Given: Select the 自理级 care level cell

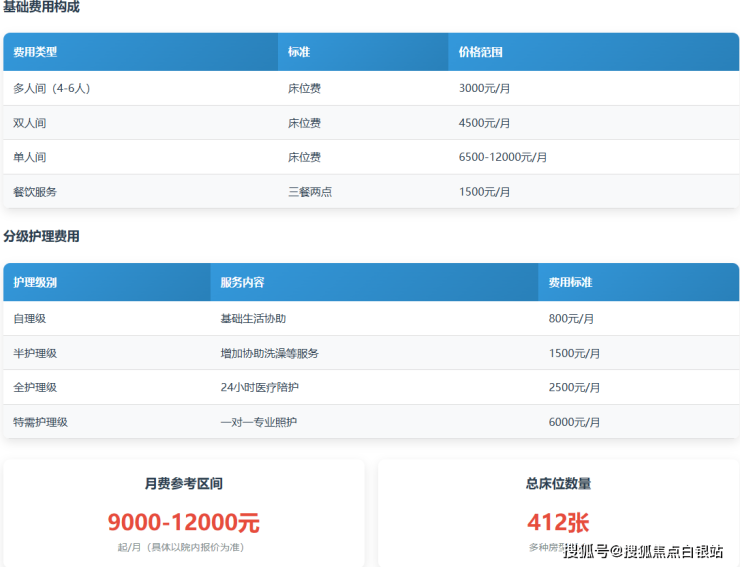Looking at the screenshot, I should (x=30, y=318).
